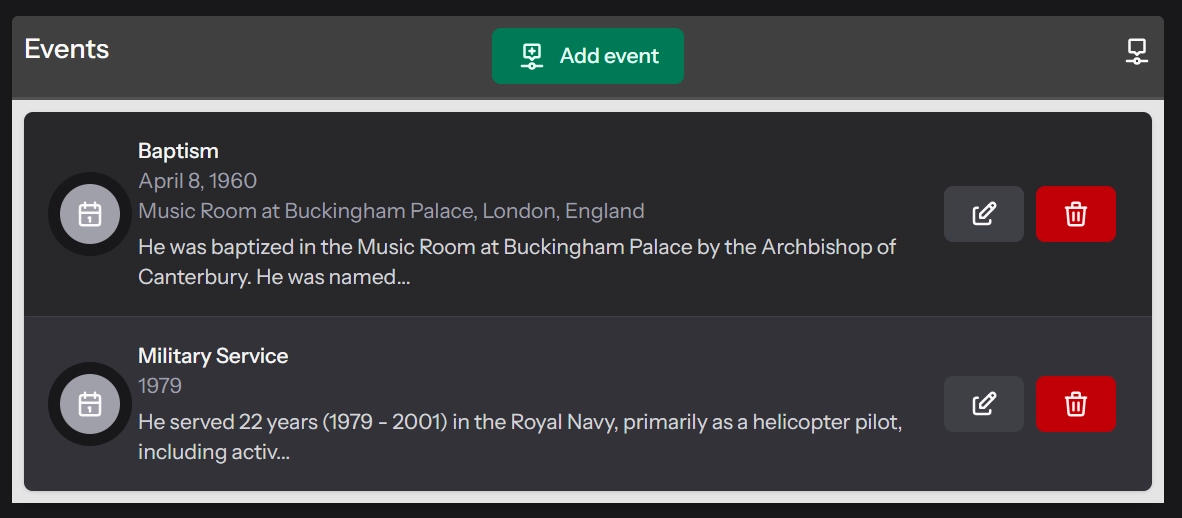
Task: Open the Military Service event title
Action: 213,356
